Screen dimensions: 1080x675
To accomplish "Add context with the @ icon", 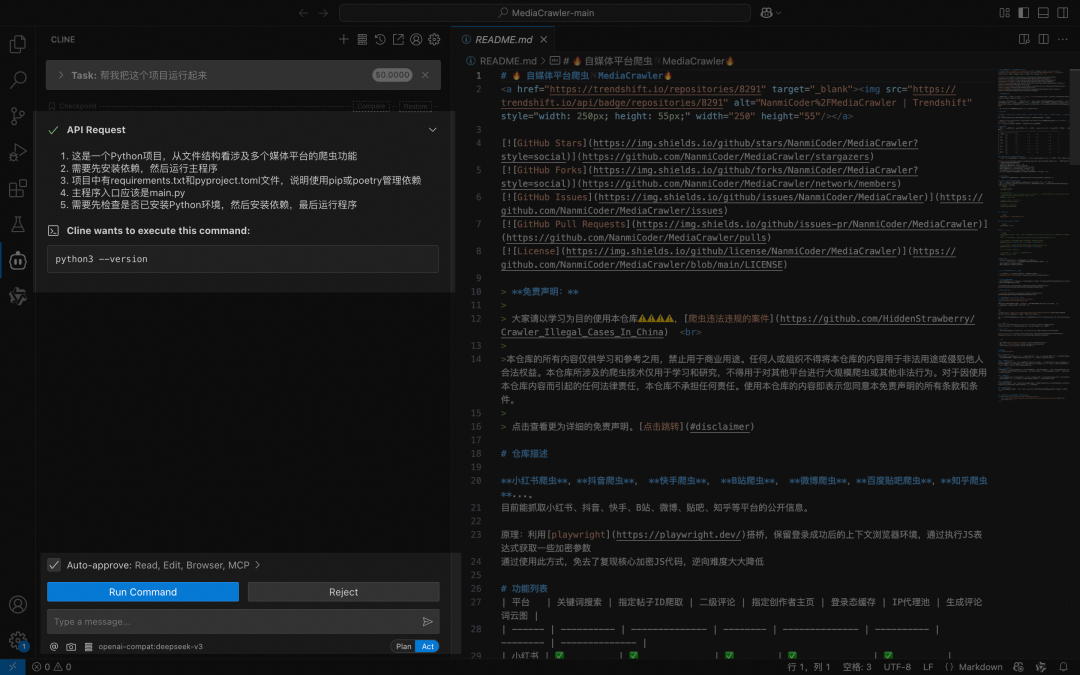I will pos(54,647).
